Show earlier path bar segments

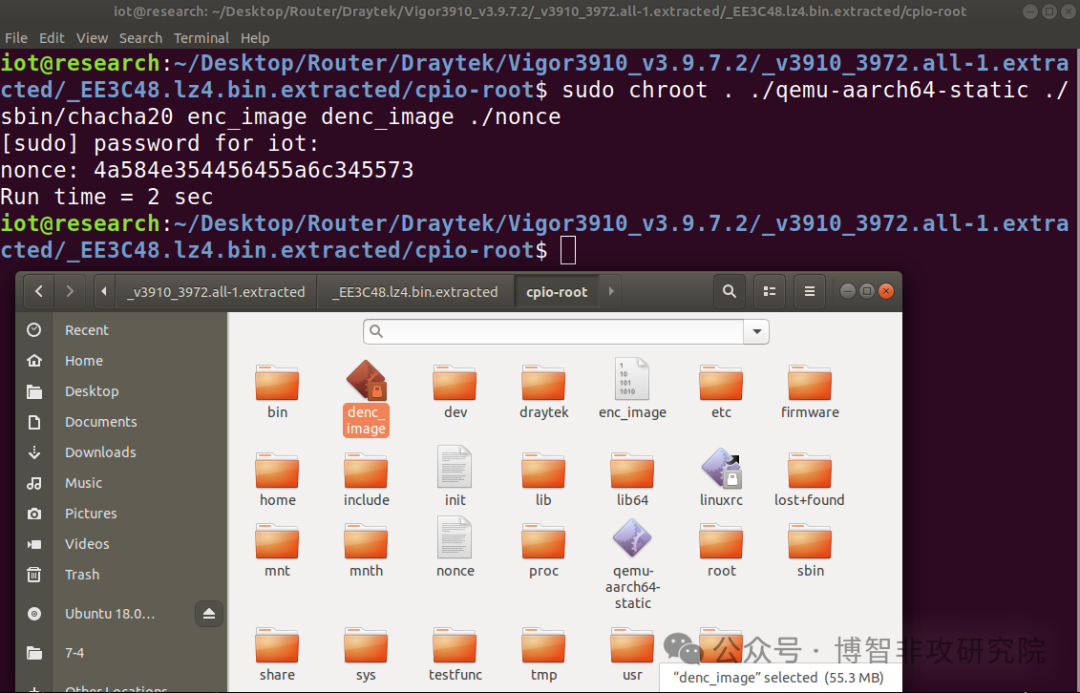coord(104,291)
